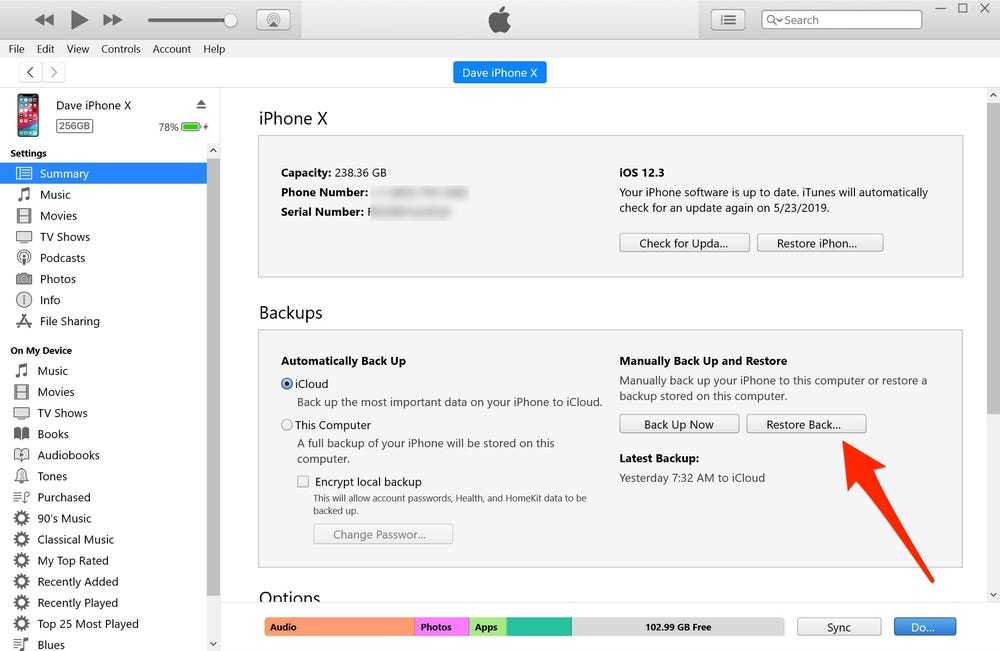Screen dimensions: 1000x651
Task: Click the fast forward next track icon
Action: (113, 20)
